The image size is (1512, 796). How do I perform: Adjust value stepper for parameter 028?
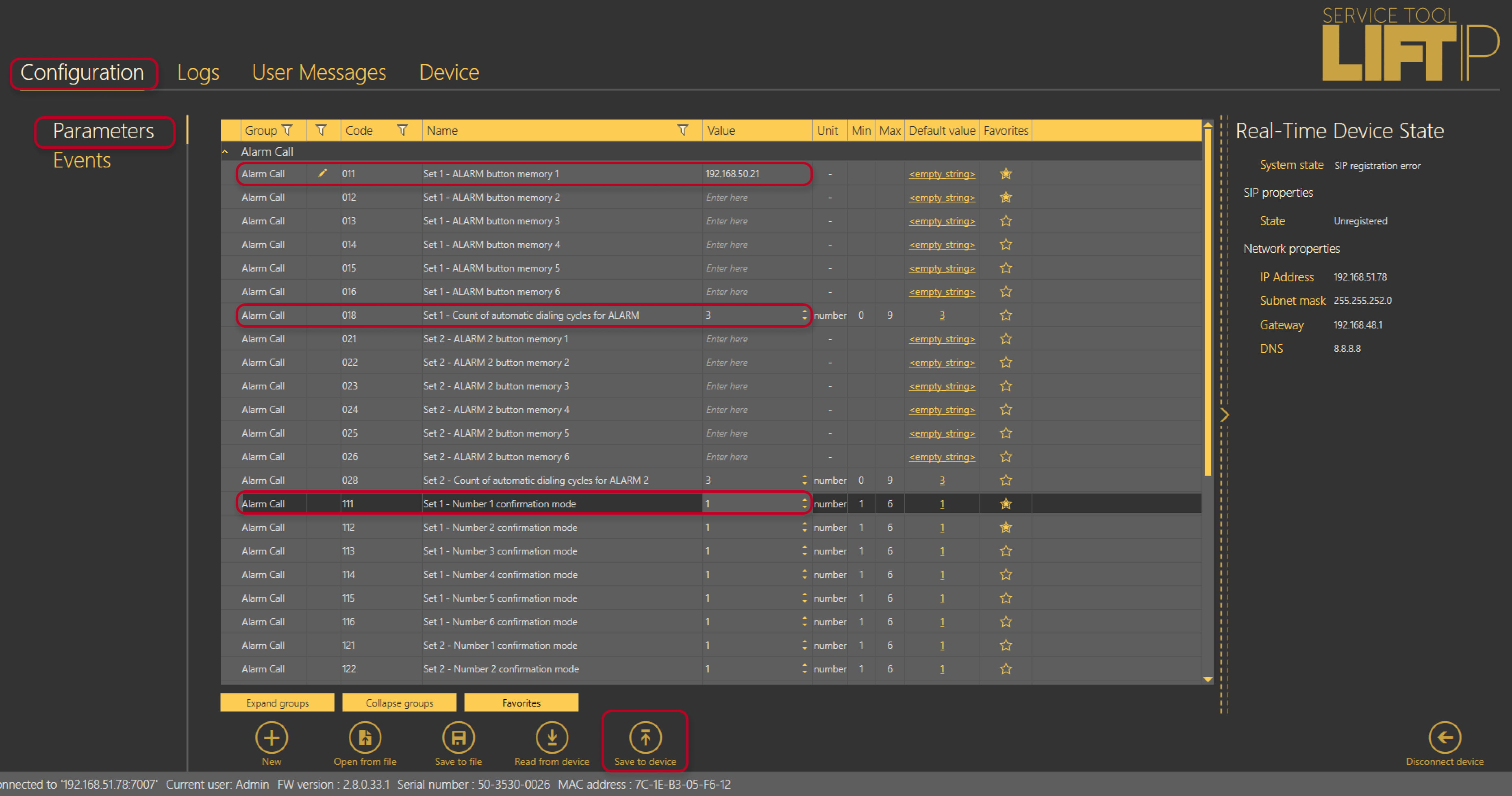(x=804, y=480)
